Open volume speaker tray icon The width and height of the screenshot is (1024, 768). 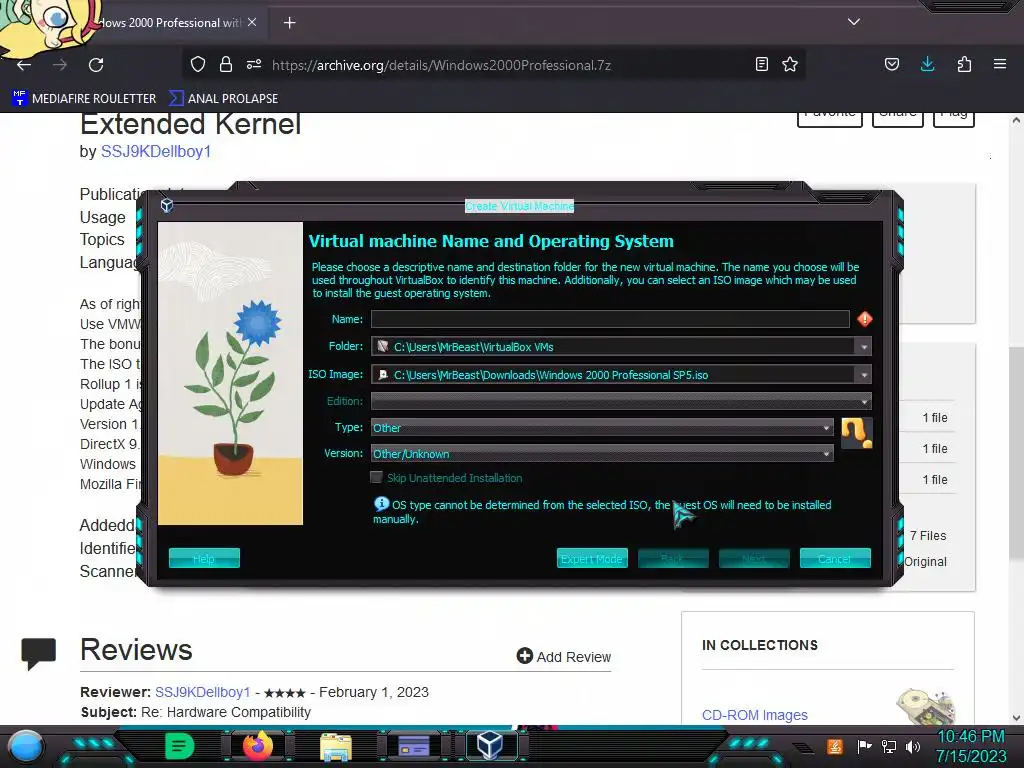click(x=913, y=746)
